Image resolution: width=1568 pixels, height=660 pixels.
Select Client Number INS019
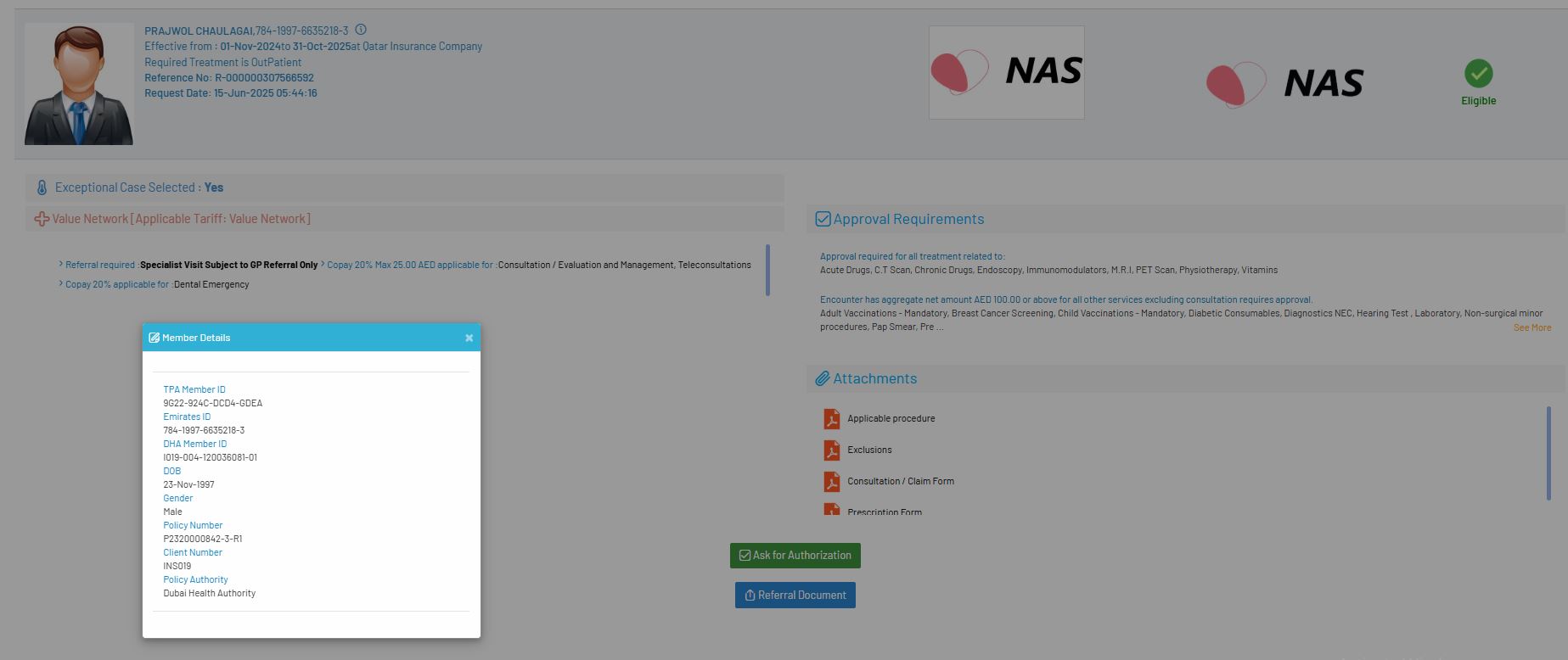click(x=177, y=566)
